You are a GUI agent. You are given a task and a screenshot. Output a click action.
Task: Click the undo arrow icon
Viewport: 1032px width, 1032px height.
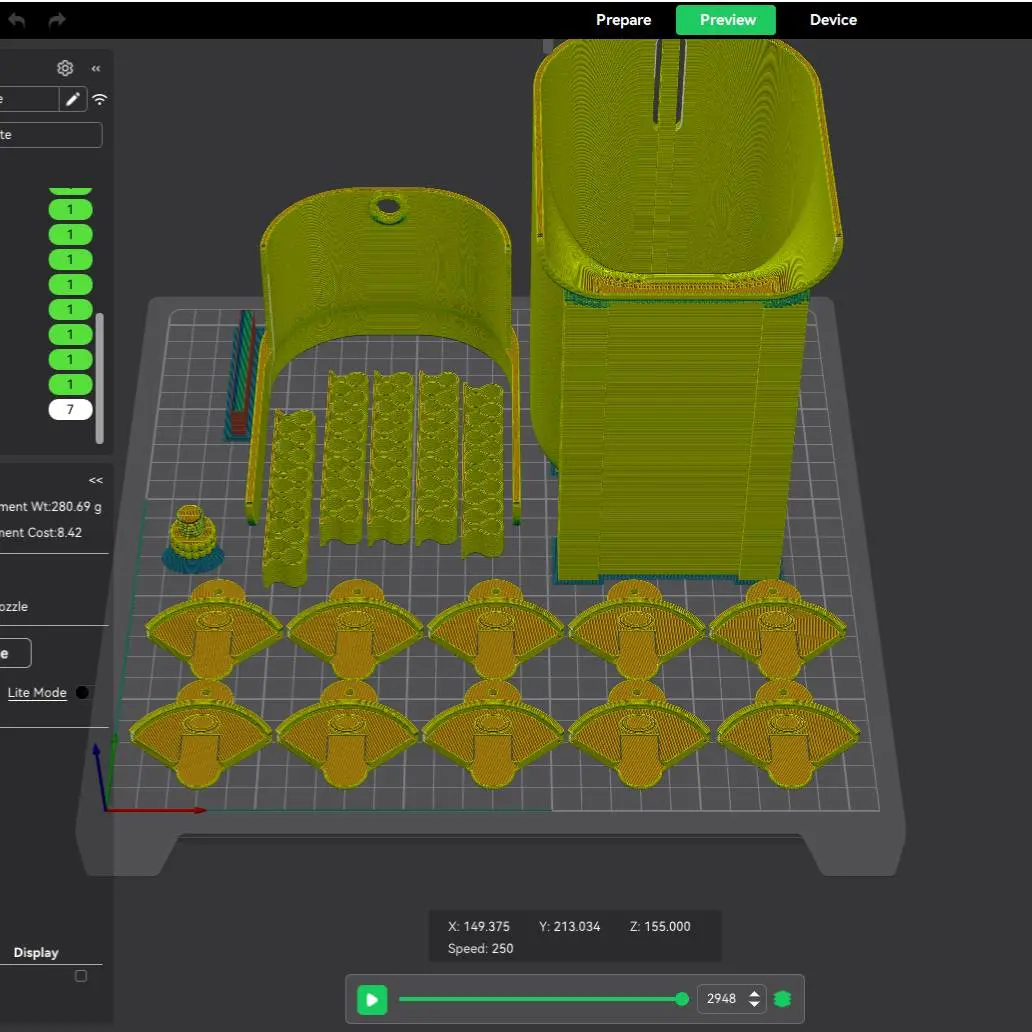pyautogui.click(x=17, y=20)
